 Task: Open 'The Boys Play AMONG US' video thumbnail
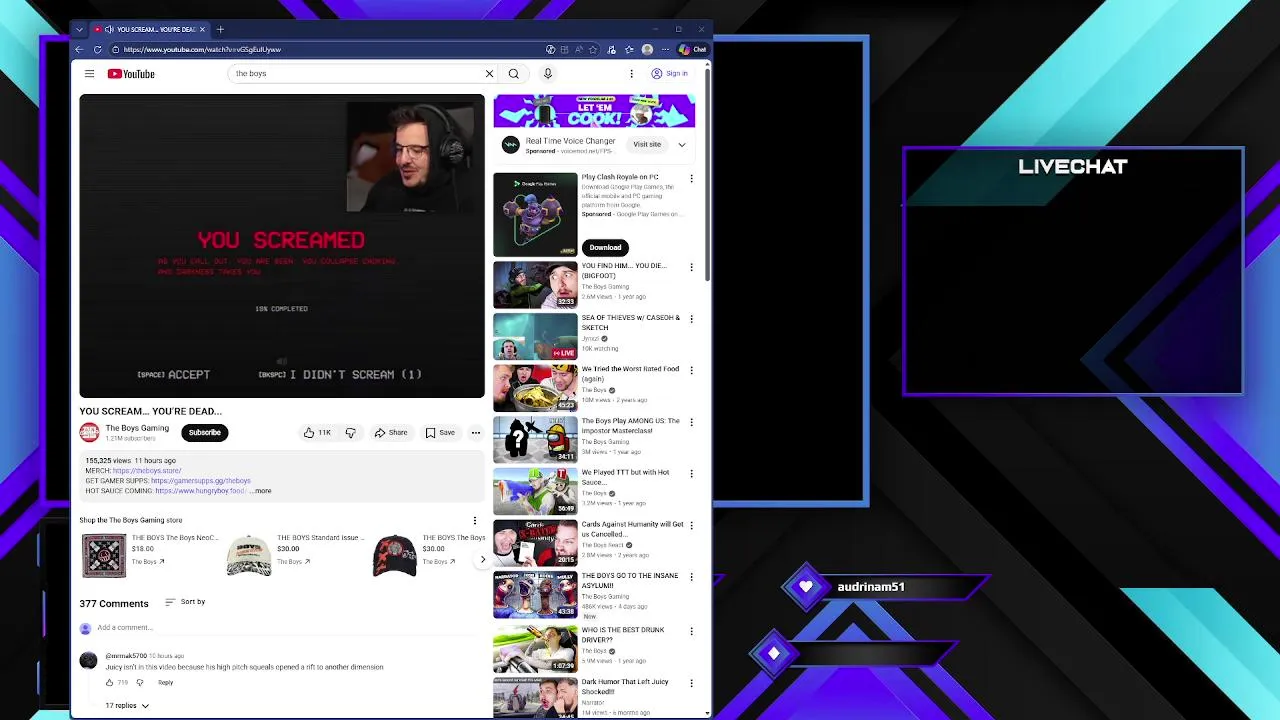(x=535, y=439)
